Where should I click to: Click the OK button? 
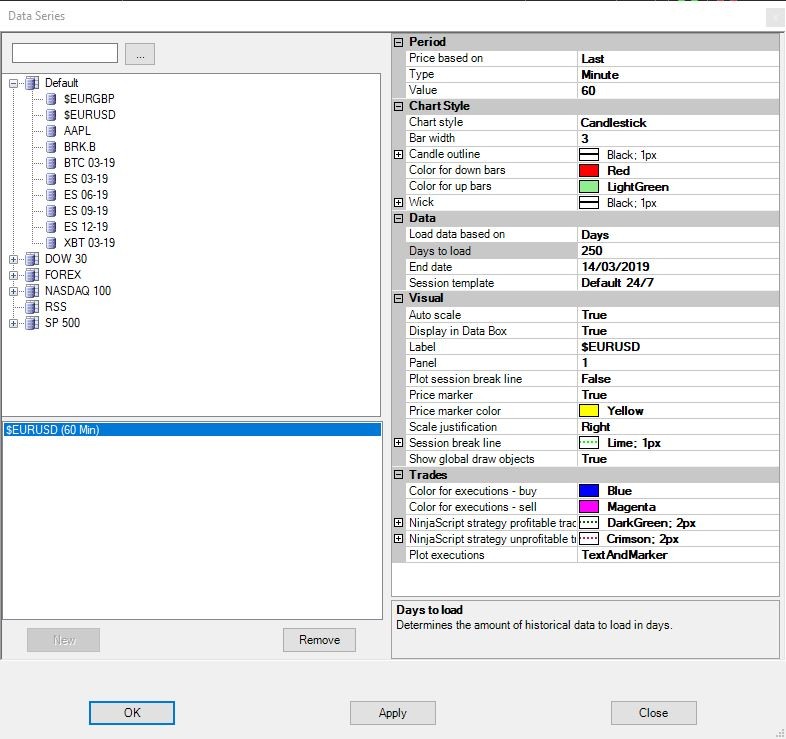point(132,713)
